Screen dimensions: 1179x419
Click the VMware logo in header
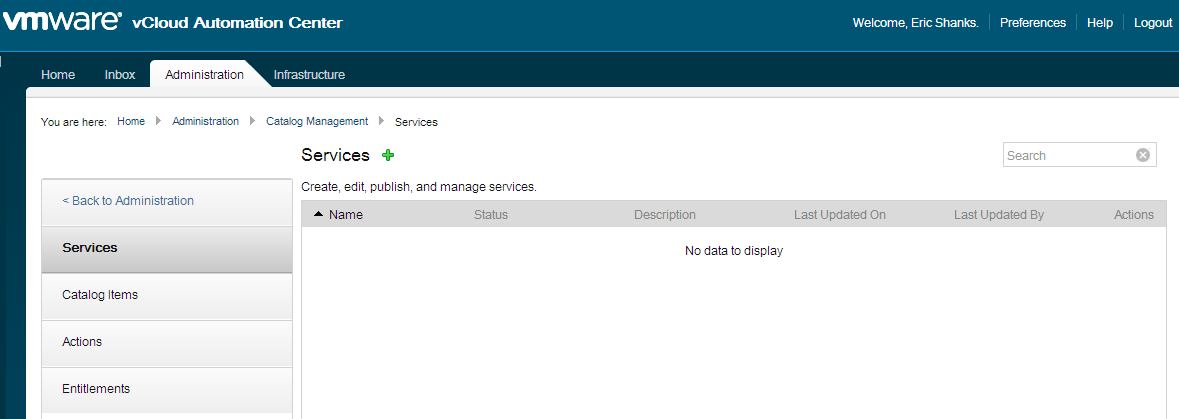coord(62,22)
